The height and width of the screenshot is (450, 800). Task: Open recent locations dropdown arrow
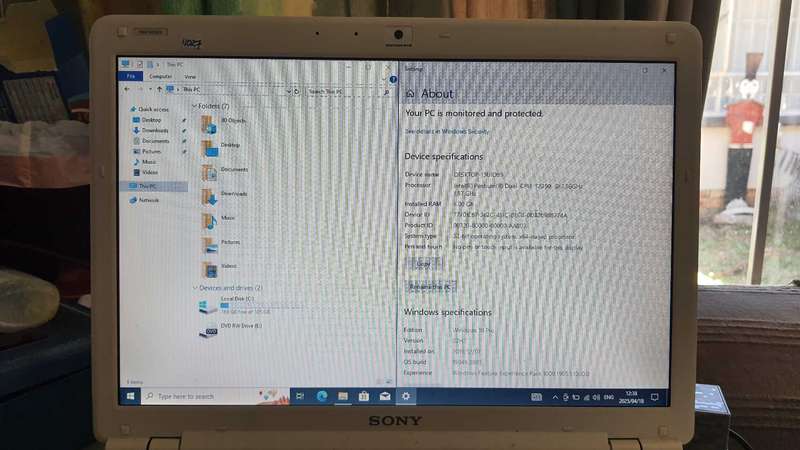click(149, 90)
